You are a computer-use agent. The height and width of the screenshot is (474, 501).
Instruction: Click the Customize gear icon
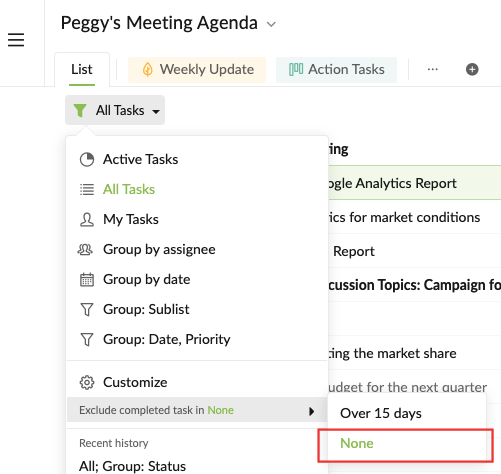click(x=87, y=382)
